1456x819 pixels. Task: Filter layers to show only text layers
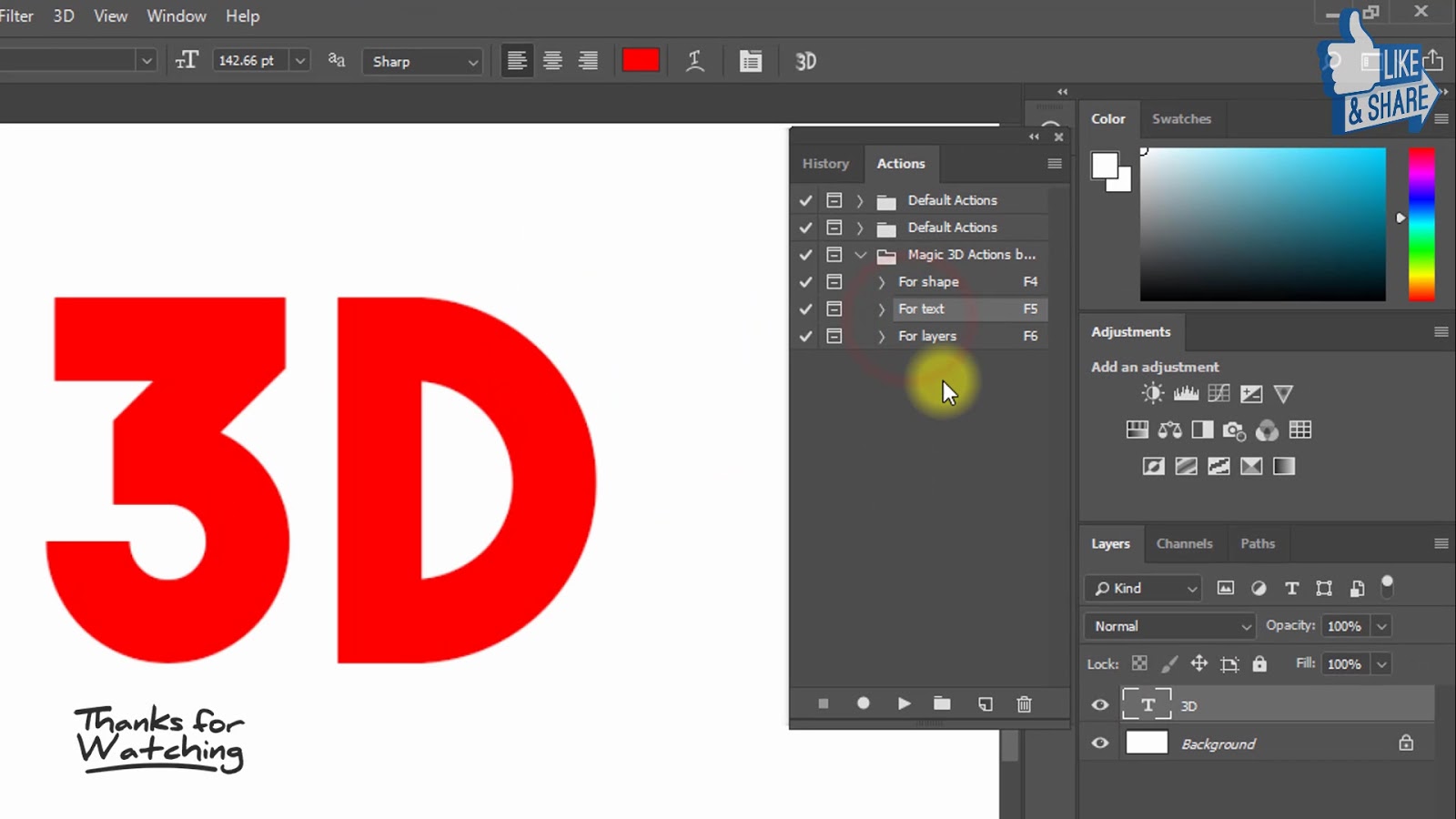1291,588
